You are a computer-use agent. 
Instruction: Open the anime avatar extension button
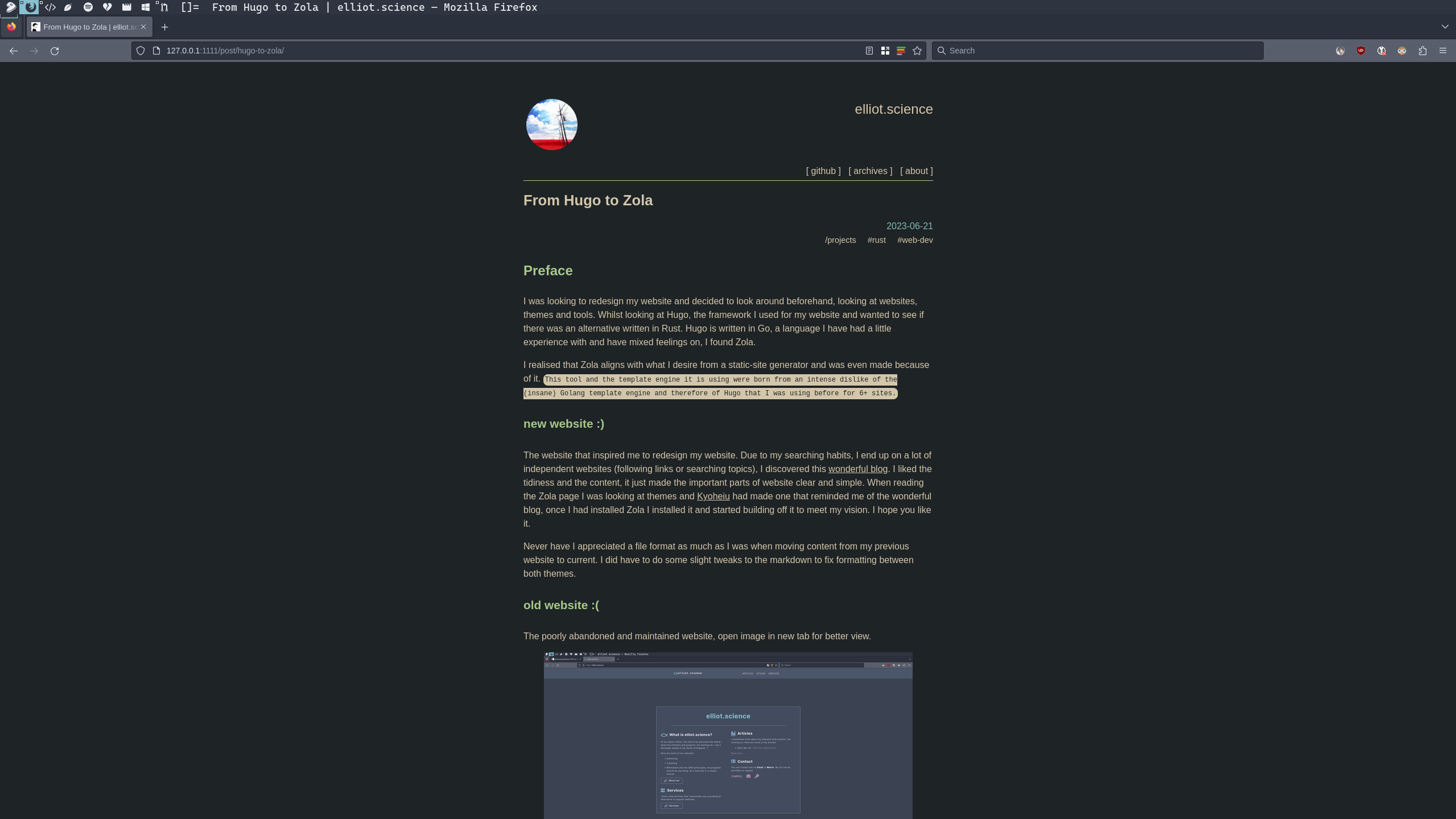coord(1340,51)
